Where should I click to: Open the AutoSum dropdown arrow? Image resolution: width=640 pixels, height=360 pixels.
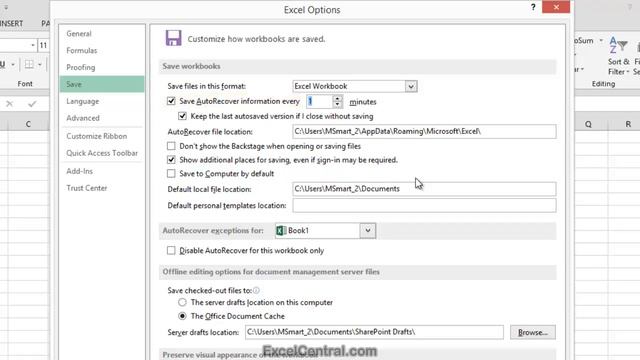pyautogui.click(x=601, y=40)
